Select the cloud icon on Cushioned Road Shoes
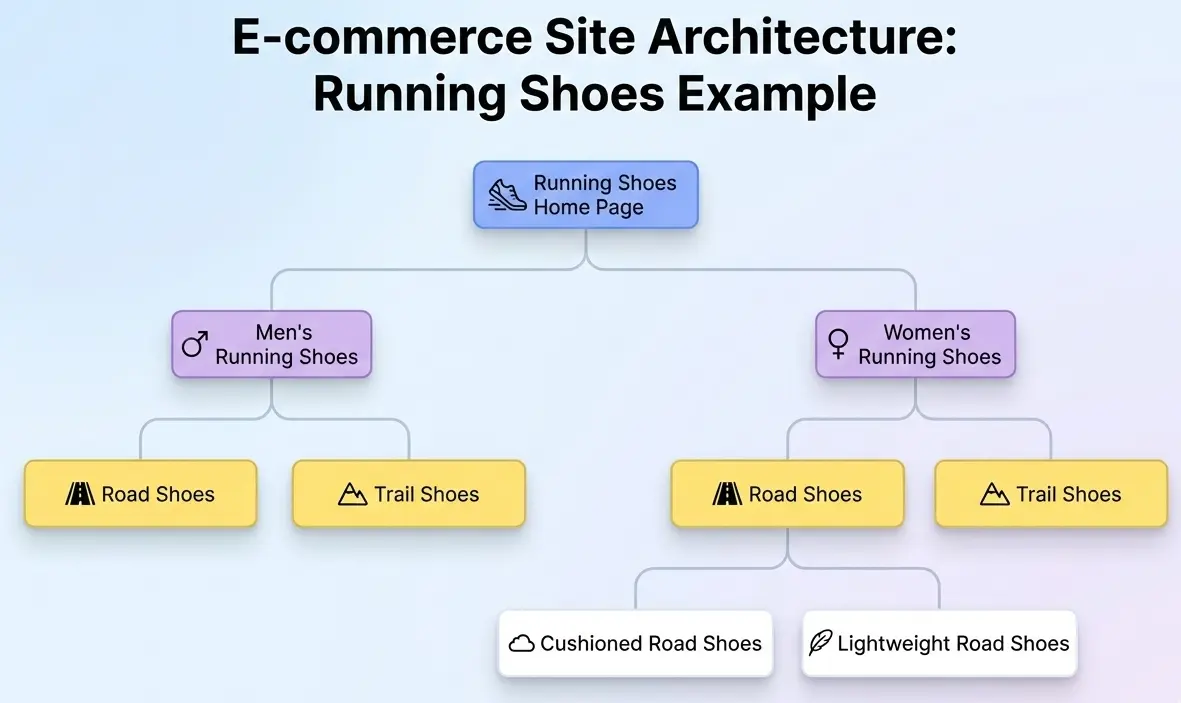Screen dimensions: 1181x703 [524, 643]
